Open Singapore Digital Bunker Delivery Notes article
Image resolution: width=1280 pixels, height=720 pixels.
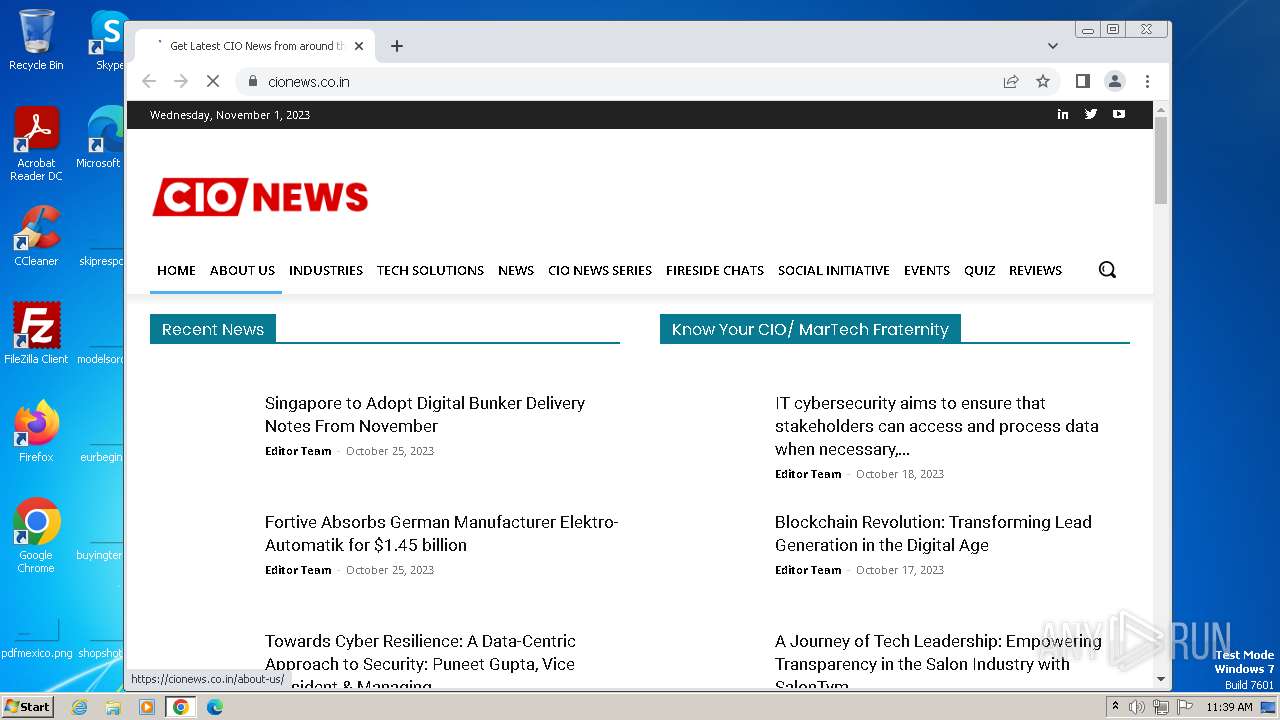click(x=425, y=414)
